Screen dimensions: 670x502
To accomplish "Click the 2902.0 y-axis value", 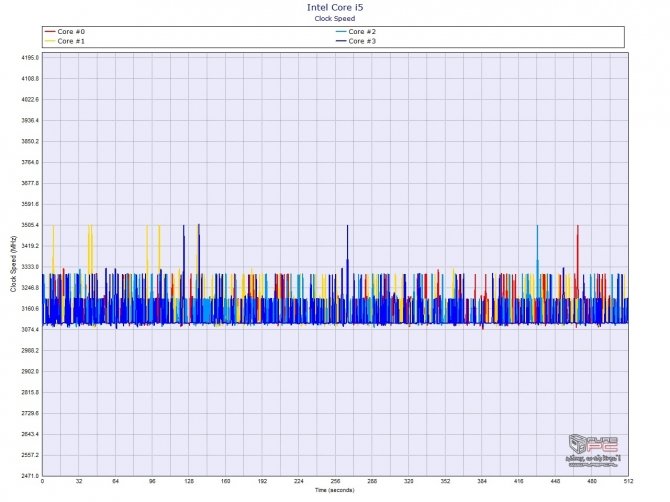I will (x=30, y=372).
